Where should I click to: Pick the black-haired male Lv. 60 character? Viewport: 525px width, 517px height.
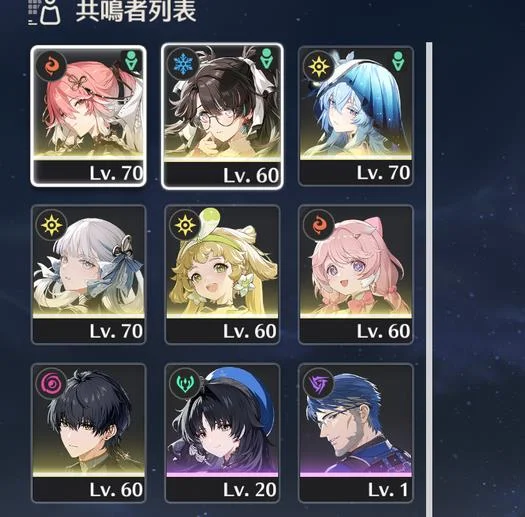coord(88,433)
